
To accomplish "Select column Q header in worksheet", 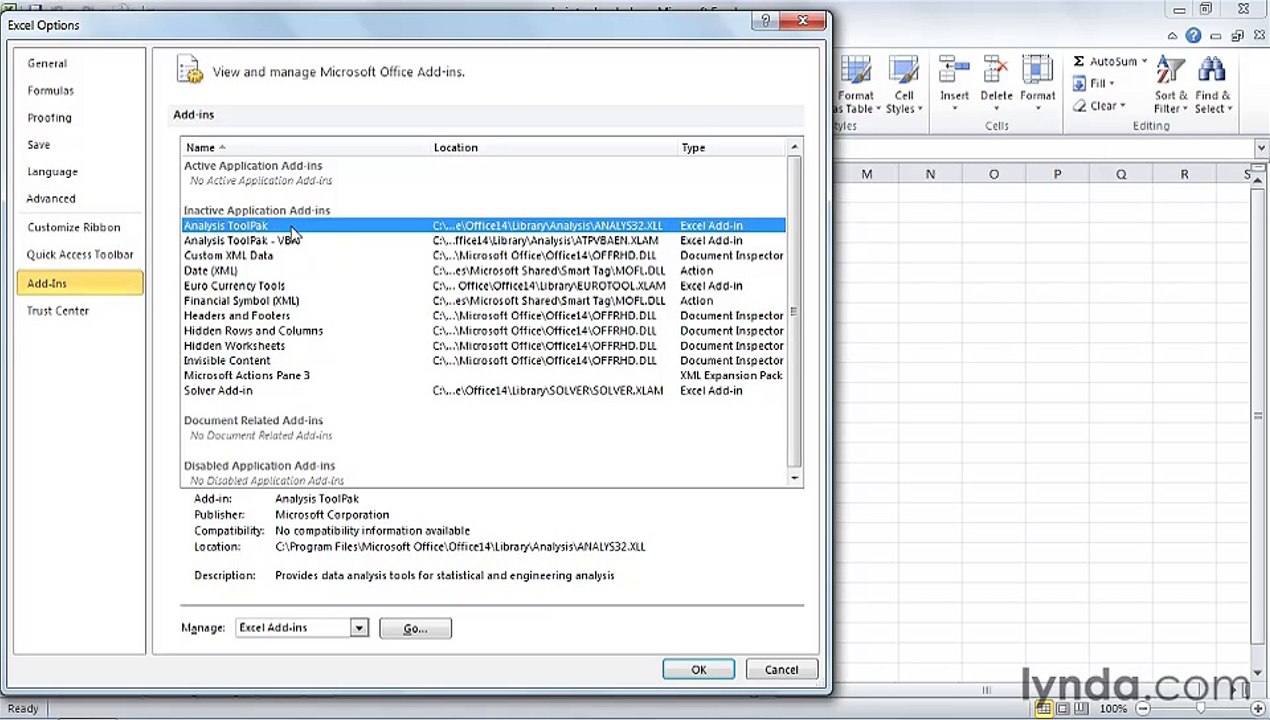I will (1121, 174).
